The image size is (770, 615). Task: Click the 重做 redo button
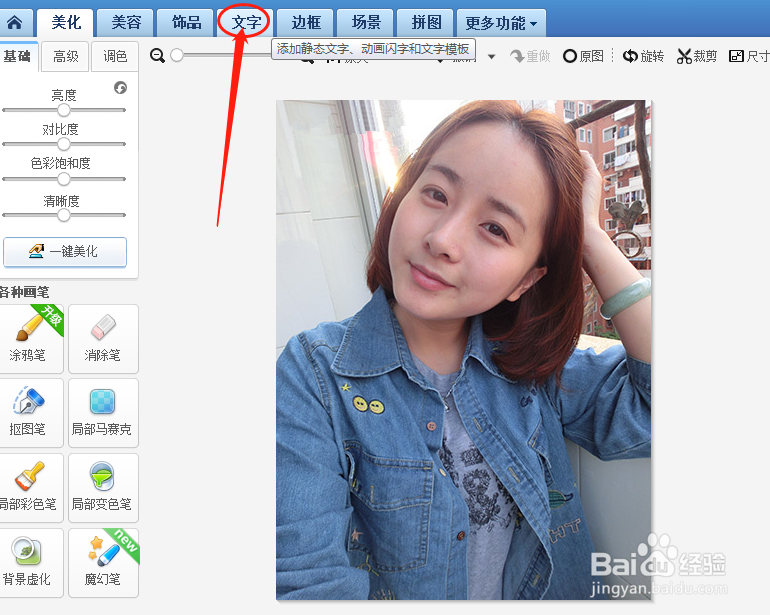[530, 56]
